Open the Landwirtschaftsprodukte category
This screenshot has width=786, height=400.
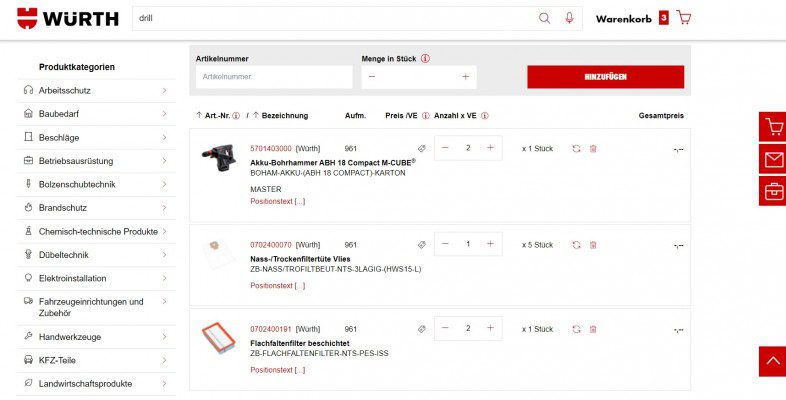coord(96,384)
